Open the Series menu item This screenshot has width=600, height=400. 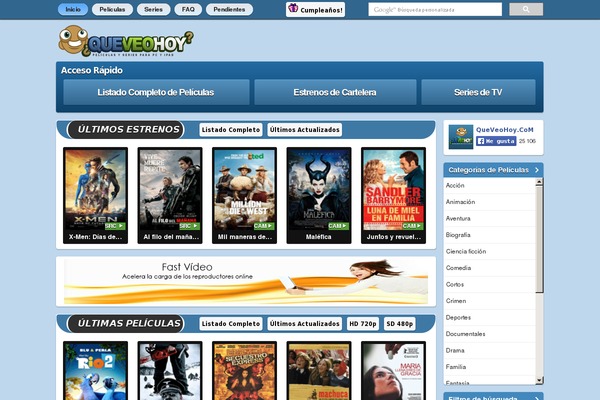coord(153,9)
